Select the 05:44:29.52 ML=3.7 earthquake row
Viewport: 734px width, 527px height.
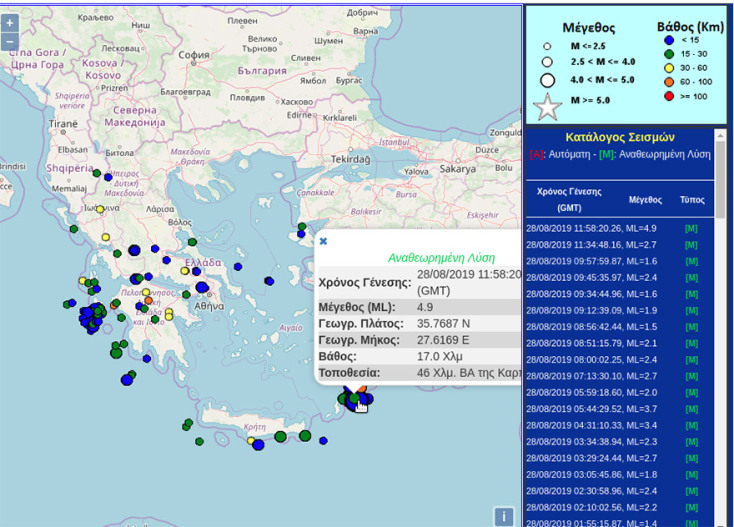coord(591,408)
